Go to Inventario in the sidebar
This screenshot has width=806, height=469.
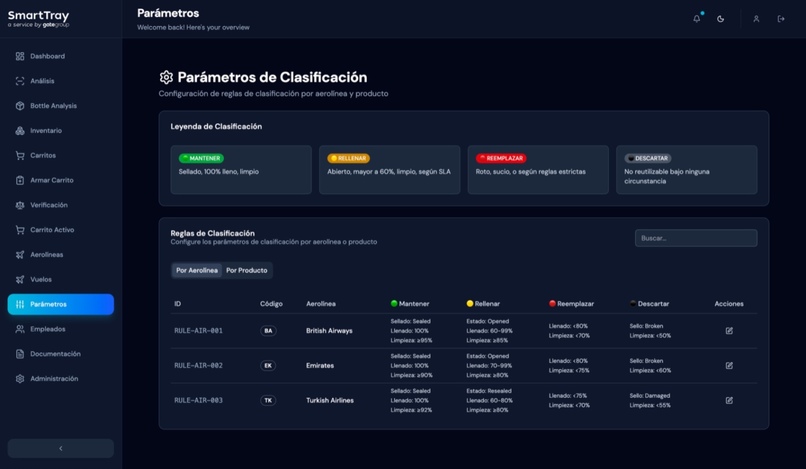61,131
